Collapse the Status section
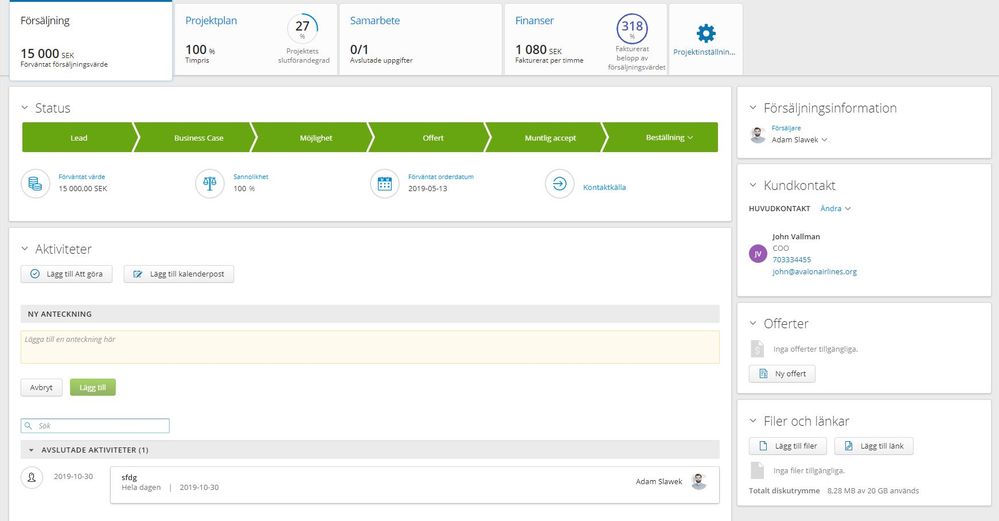The image size is (999, 521). coord(25,108)
